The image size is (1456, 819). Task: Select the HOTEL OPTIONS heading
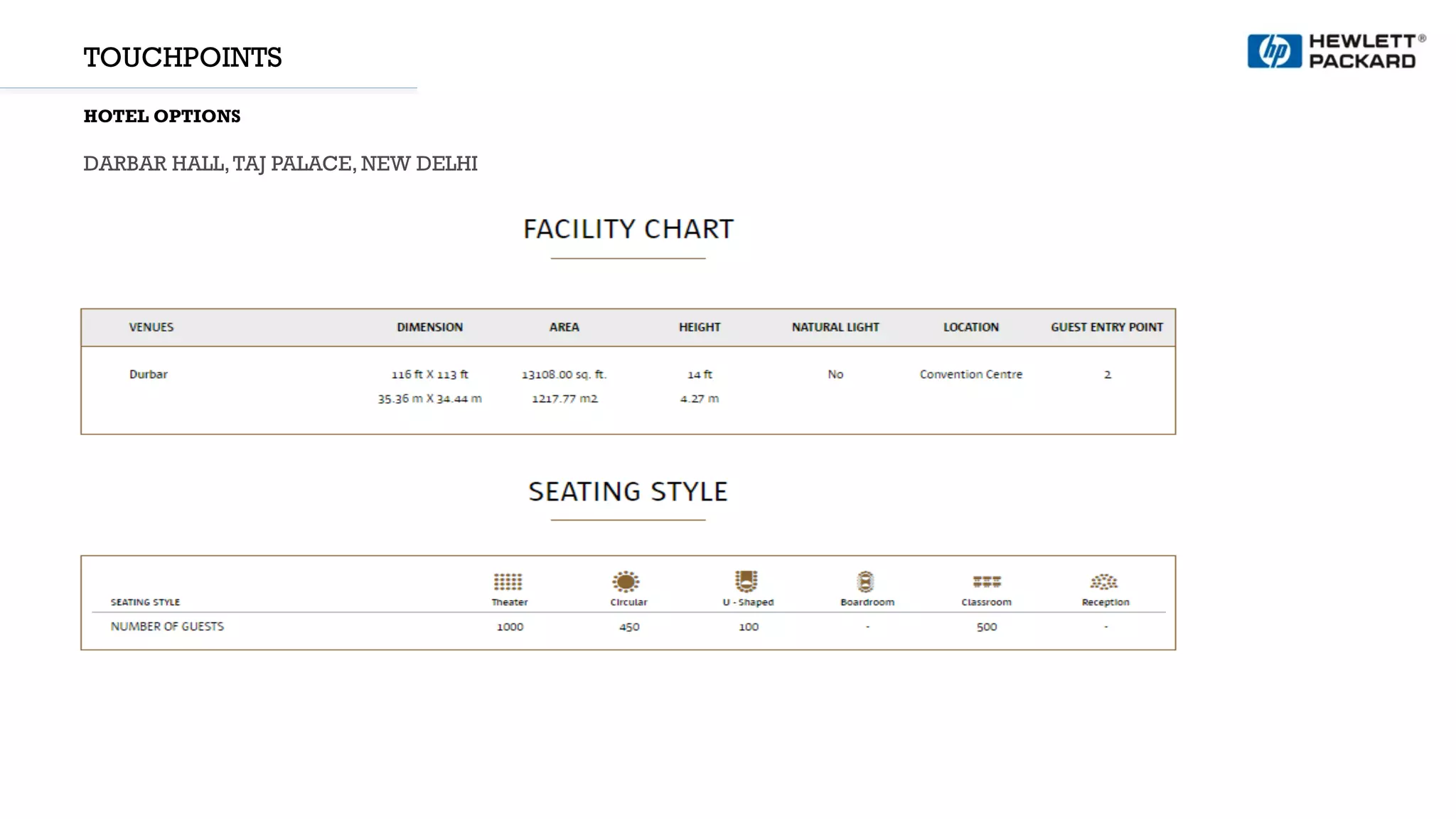point(162,116)
